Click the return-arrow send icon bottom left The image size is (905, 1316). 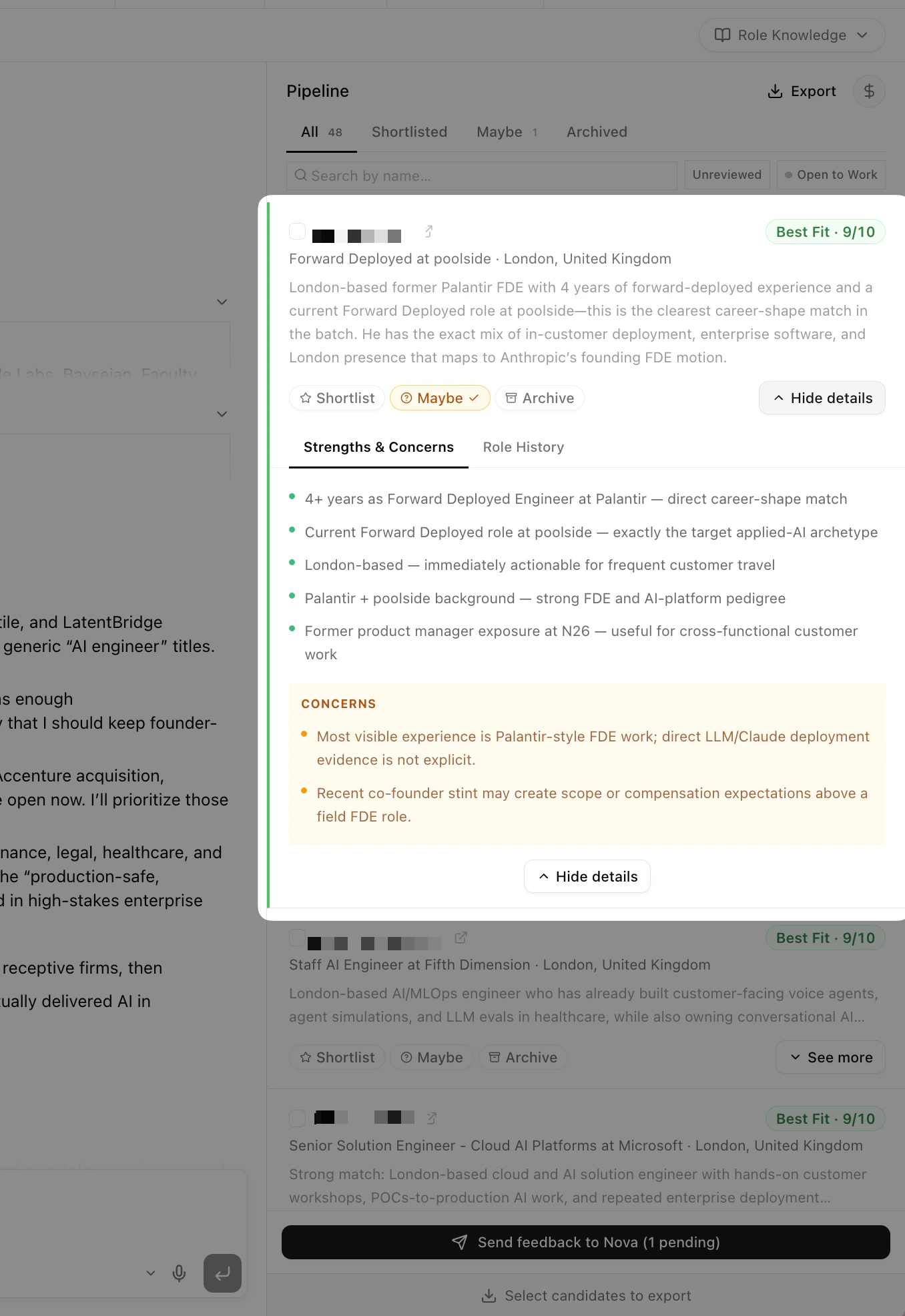pos(222,1273)
